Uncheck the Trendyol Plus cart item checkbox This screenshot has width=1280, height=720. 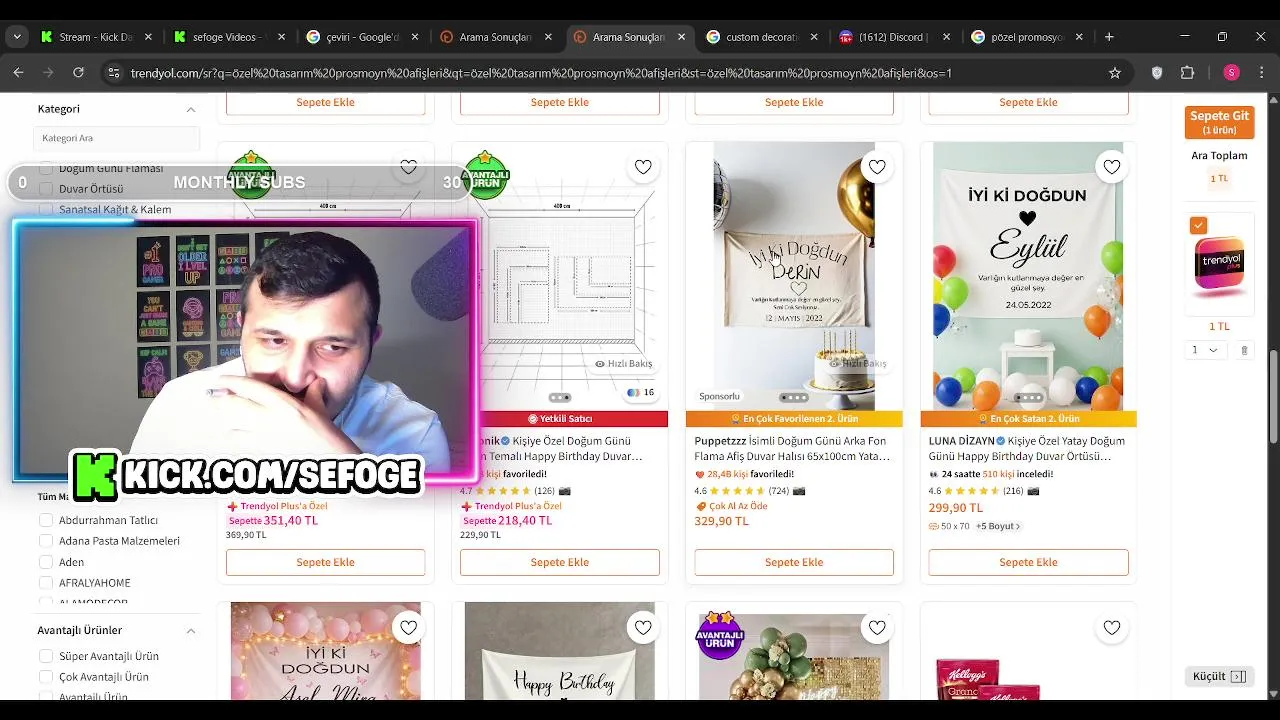pyautogui.click(x=1198, y=226)
